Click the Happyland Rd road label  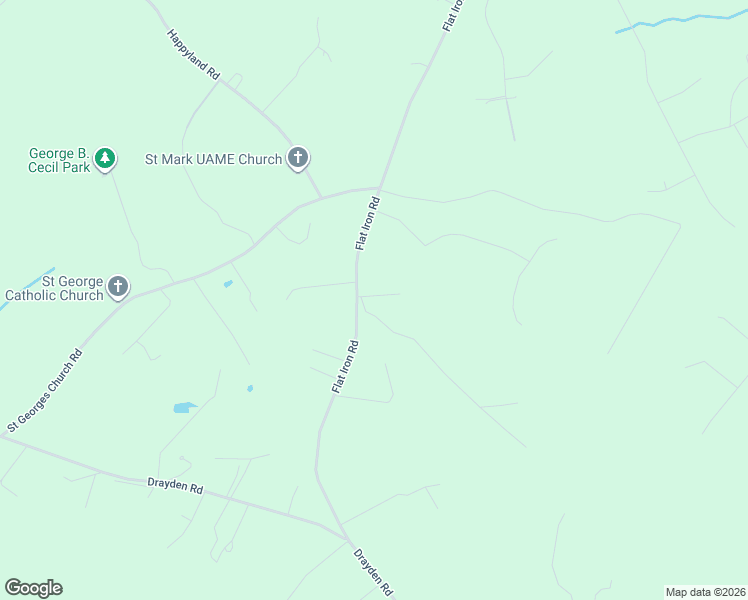[x=193, y=54]
